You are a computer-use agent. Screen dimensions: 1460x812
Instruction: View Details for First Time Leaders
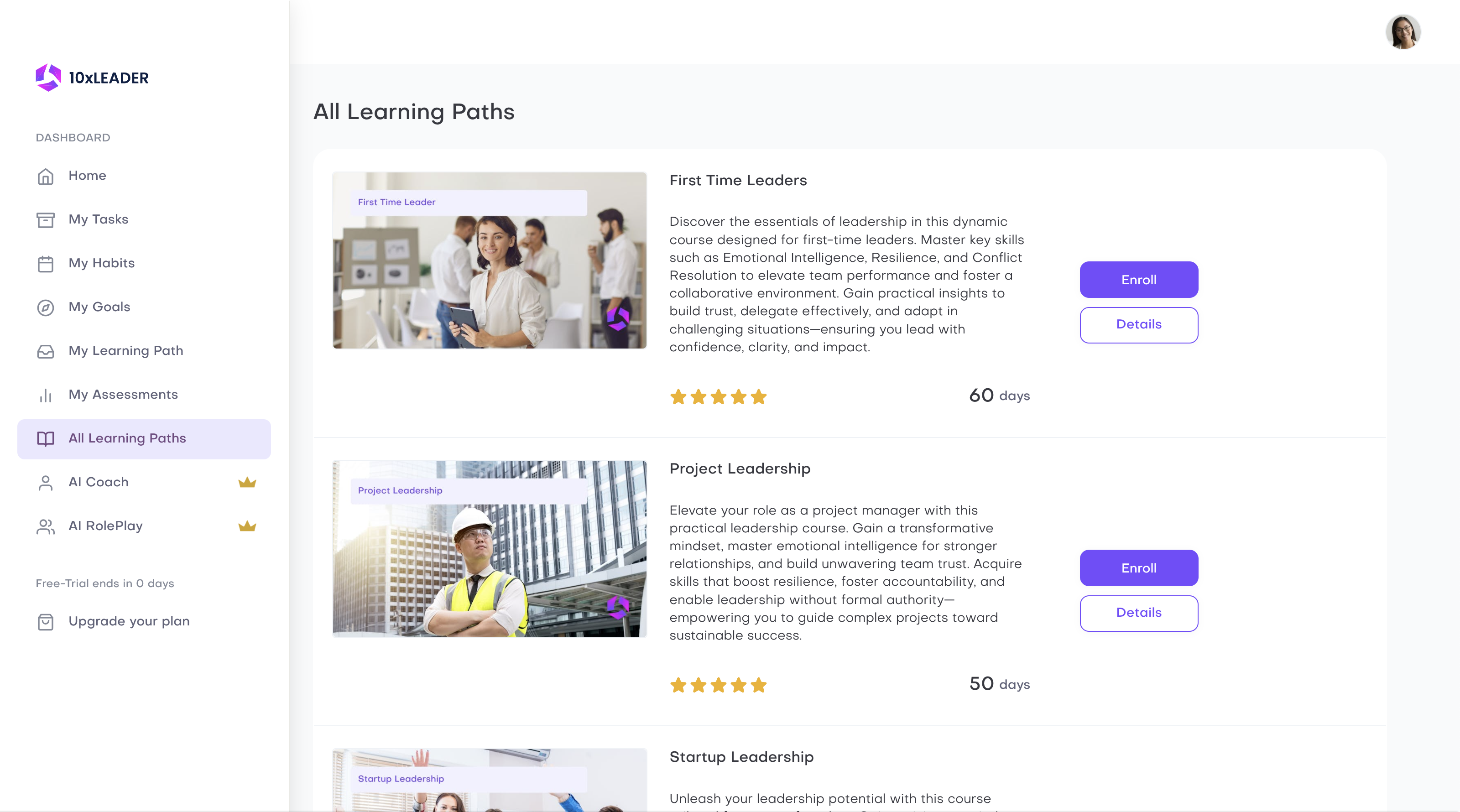tap(1139, 325)
